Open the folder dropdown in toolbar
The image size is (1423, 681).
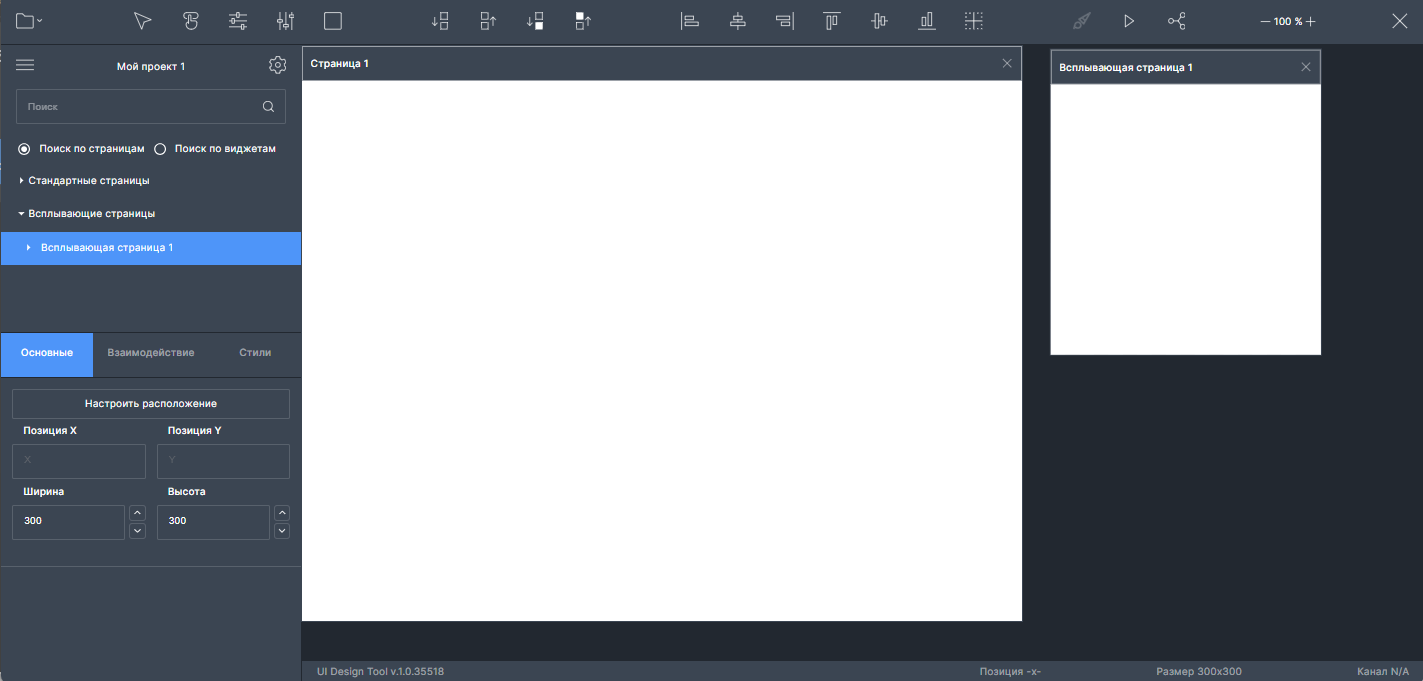click(29, 21)
